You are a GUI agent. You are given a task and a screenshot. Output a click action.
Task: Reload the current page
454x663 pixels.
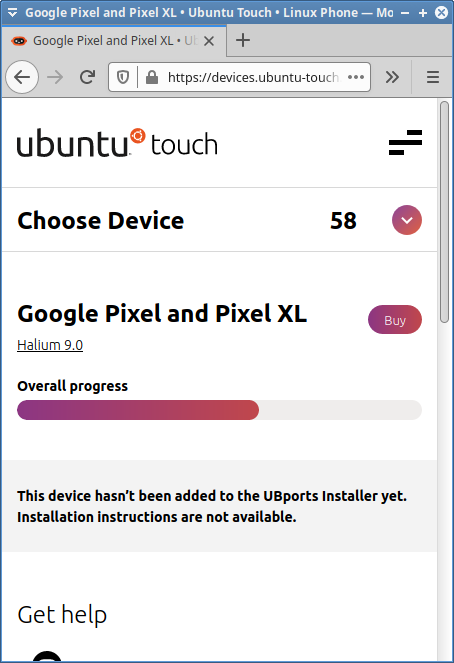(88, 77)
